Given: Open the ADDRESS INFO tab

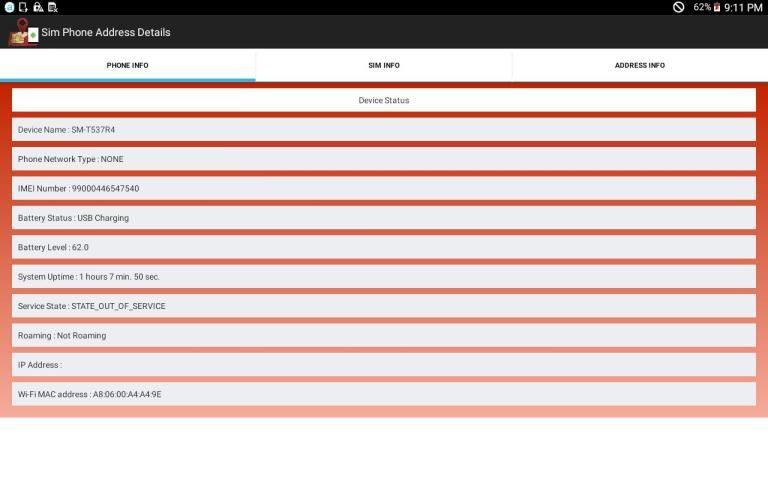Looking at the screenshot, I should [x=640, y=65].
